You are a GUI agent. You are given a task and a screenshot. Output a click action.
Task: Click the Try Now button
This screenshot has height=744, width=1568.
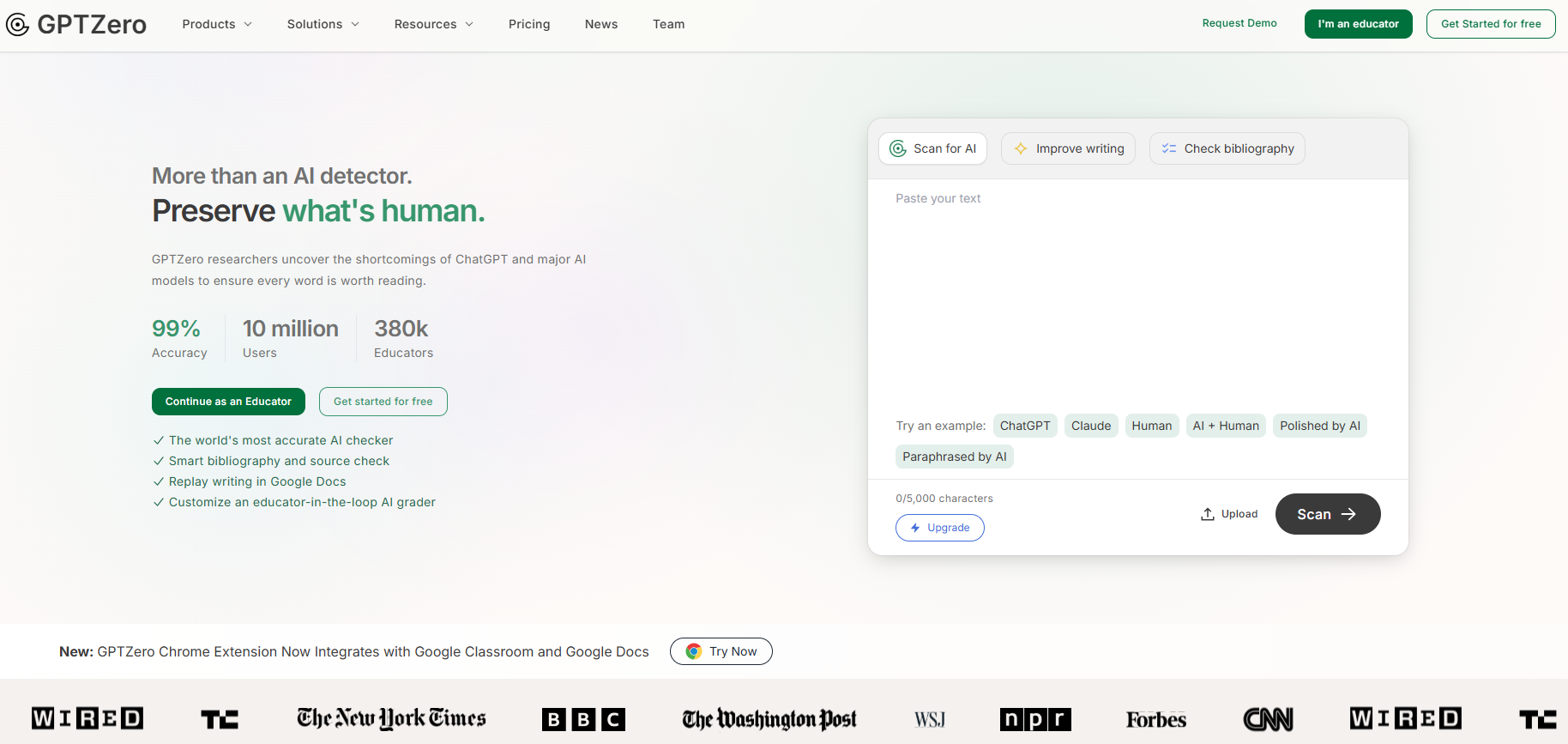(721, 651)
